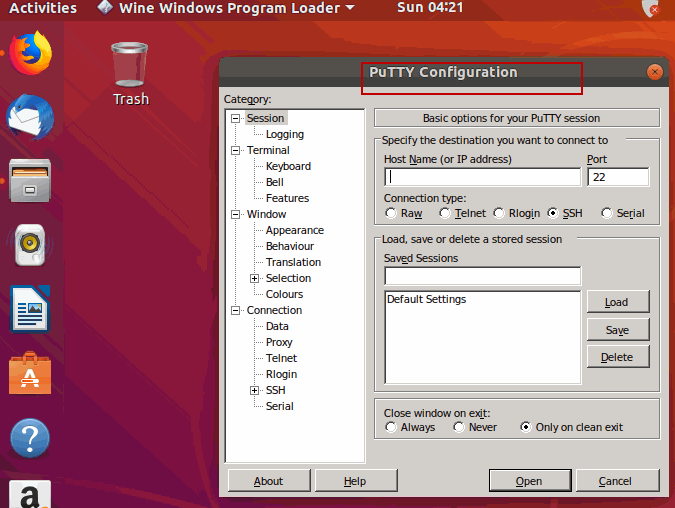The image size is (675, 508).
Task: Select Serial item in Category tree
Action: [x=279, y=406]
